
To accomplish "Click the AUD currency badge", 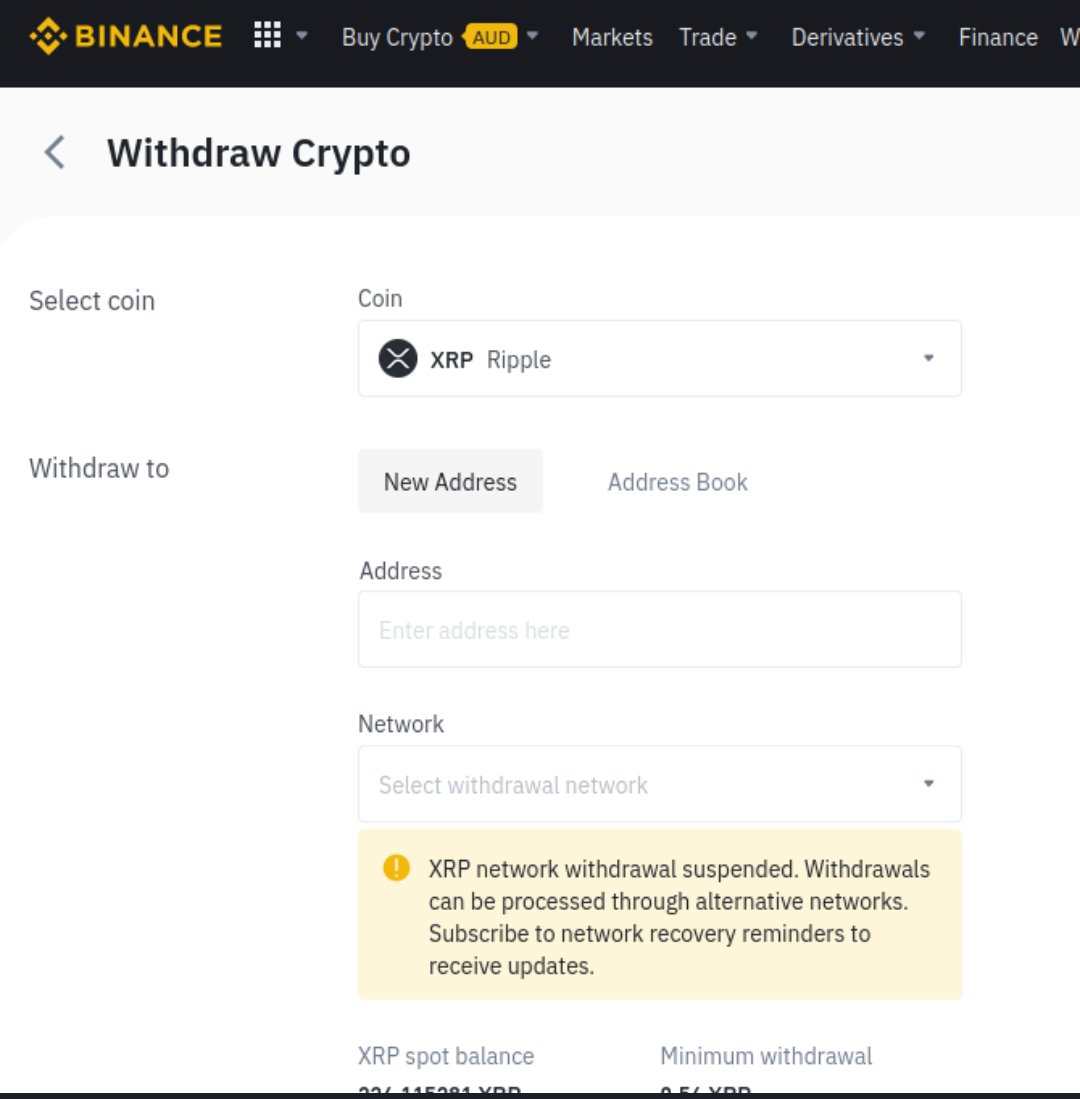I will [491, 36].
